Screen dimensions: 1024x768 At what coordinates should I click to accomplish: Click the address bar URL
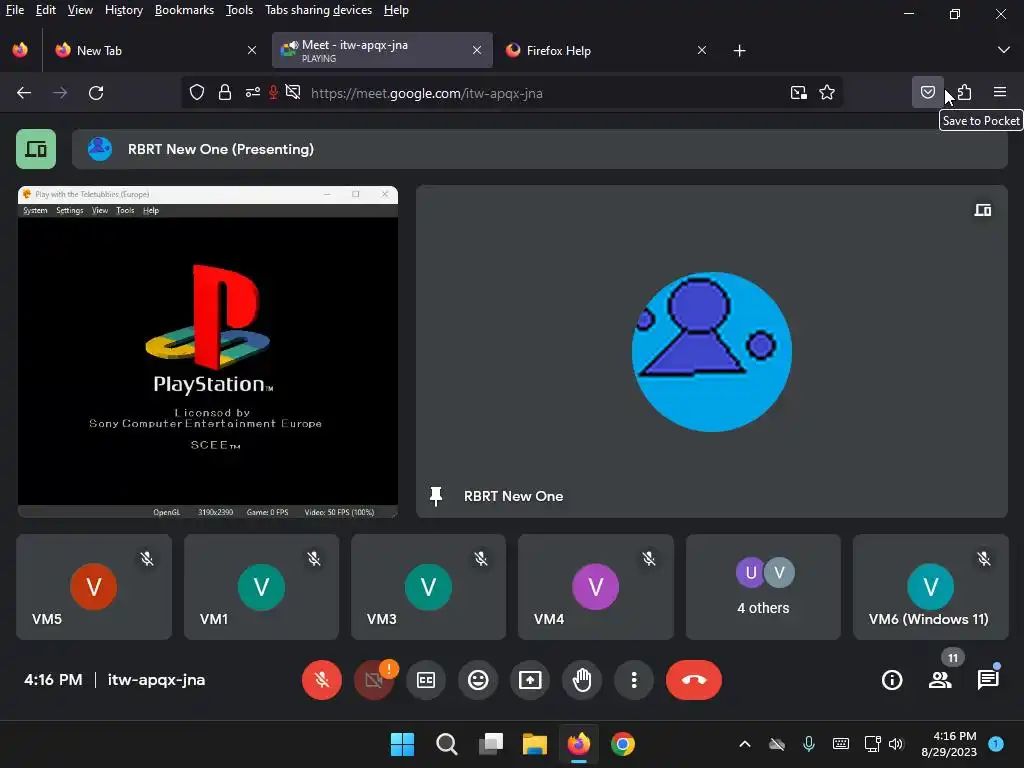[x=426, y=93]
